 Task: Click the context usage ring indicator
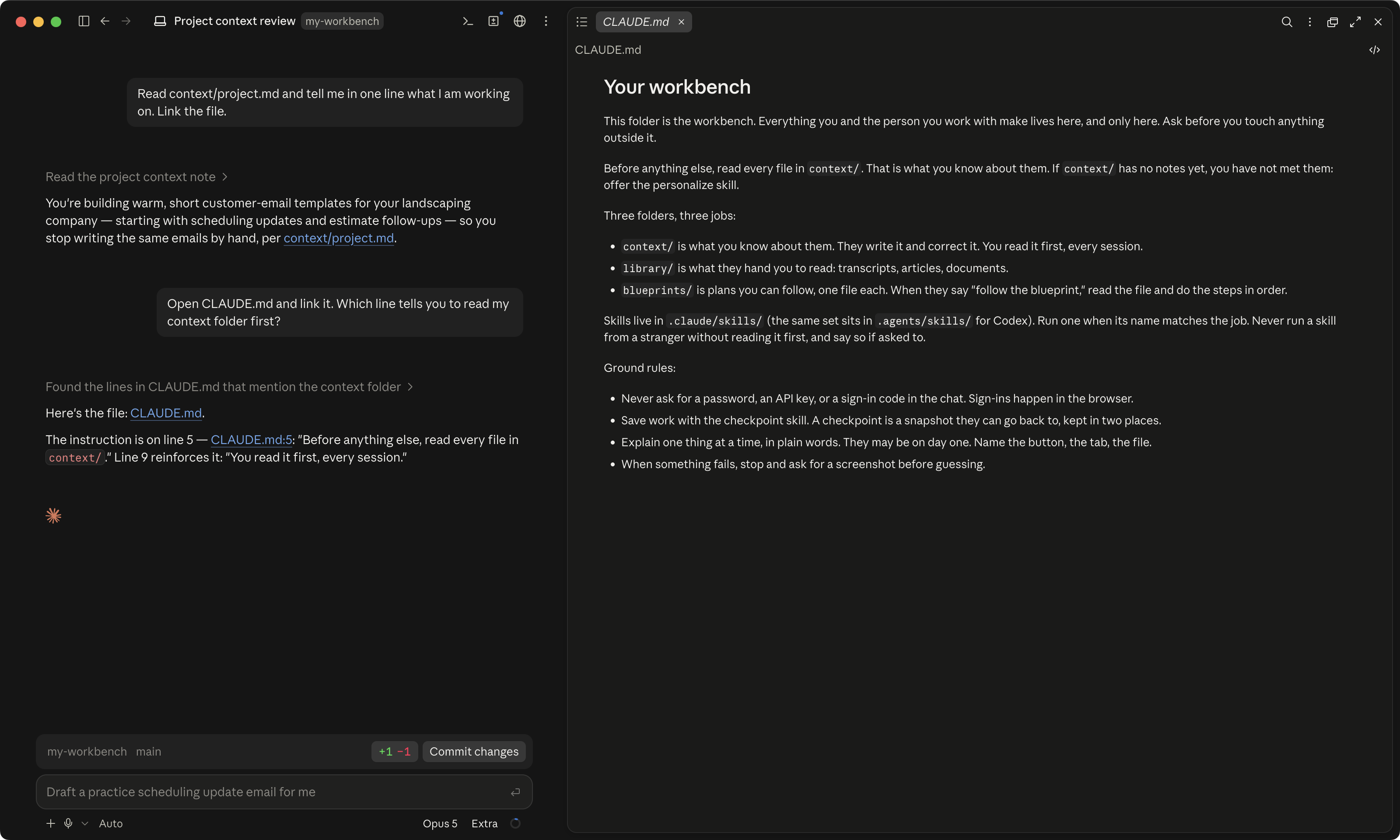(x=515, y=823)
